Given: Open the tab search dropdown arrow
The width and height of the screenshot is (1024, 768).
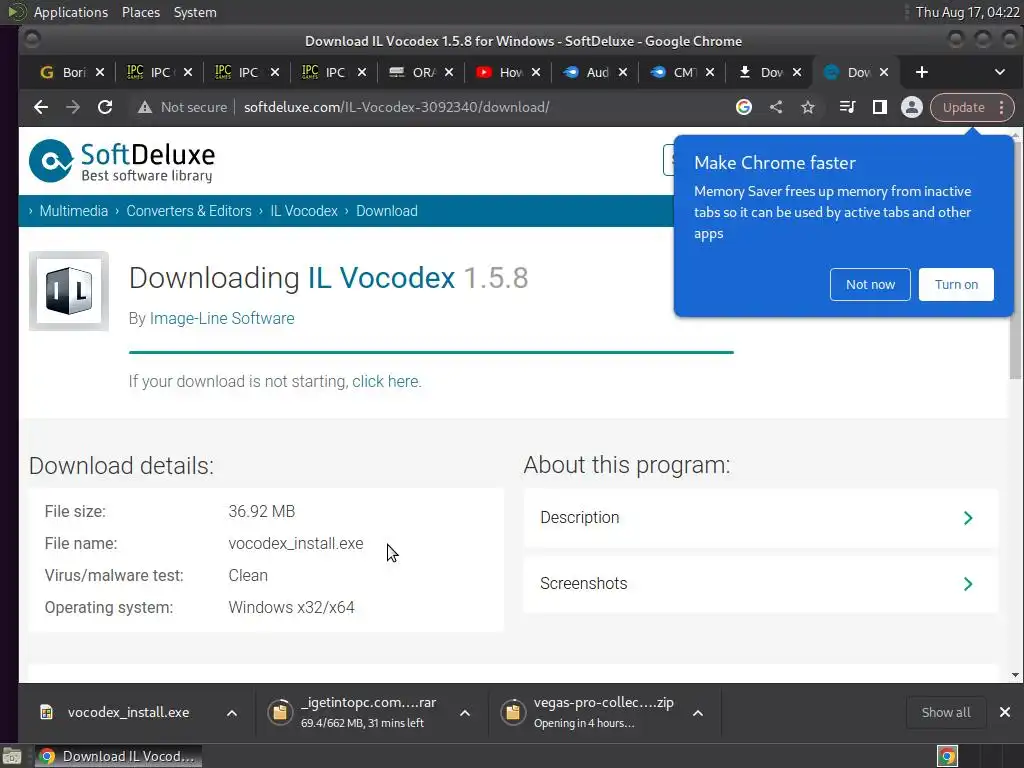Looking at the screenshot, I should tap(999, 72).
